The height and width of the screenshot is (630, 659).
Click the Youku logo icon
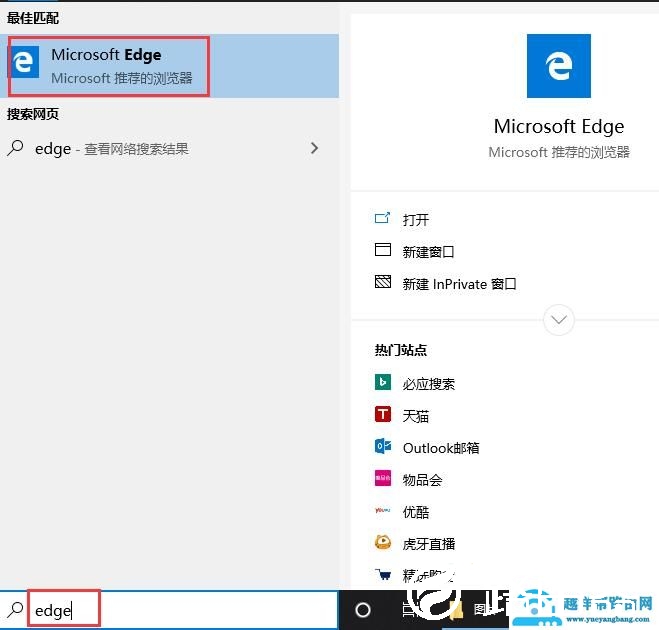[382, 510]
